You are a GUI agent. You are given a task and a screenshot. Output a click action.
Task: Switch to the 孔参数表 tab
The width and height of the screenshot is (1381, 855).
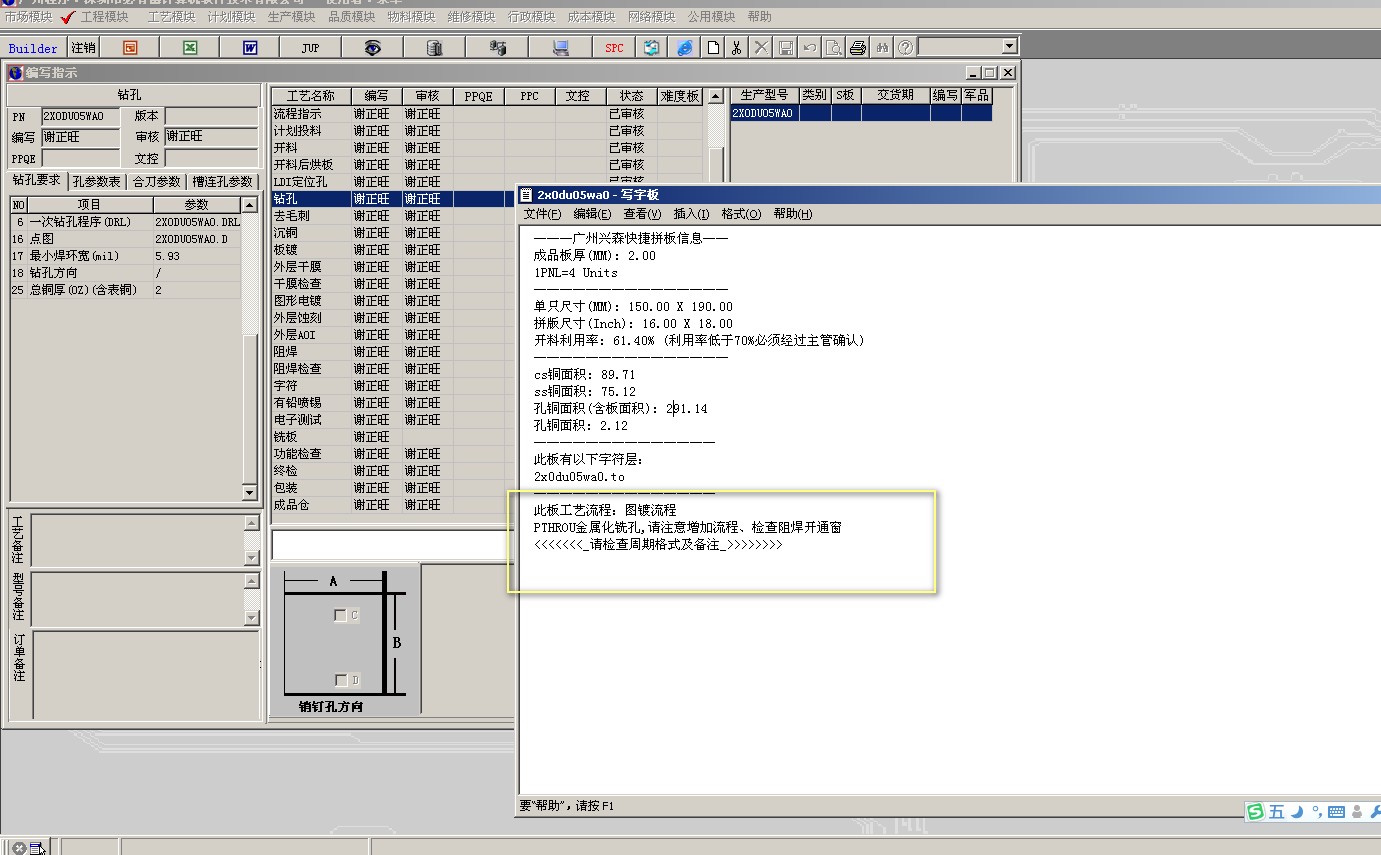pos(97,182)
